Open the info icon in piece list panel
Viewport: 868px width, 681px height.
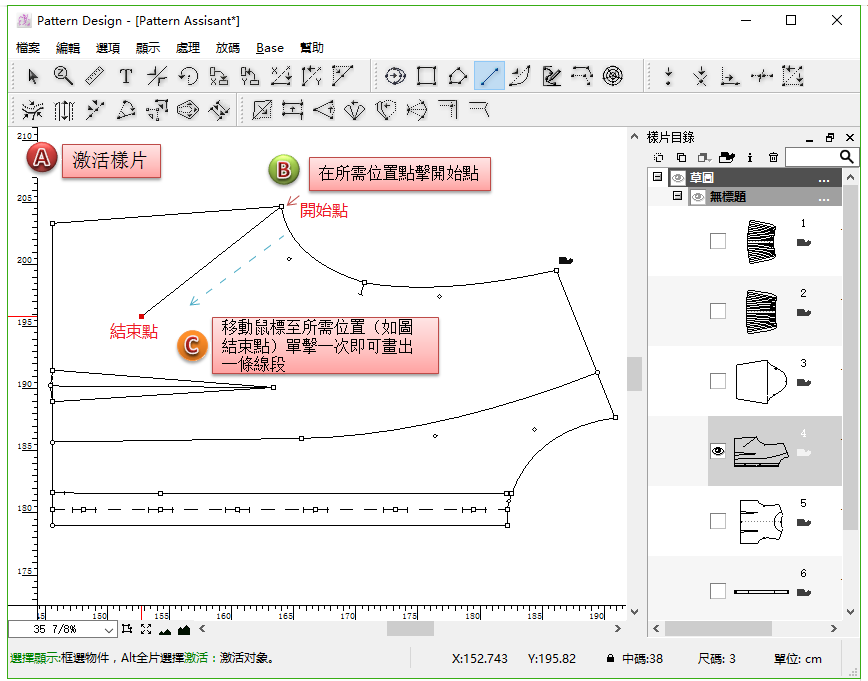point(750,157)
